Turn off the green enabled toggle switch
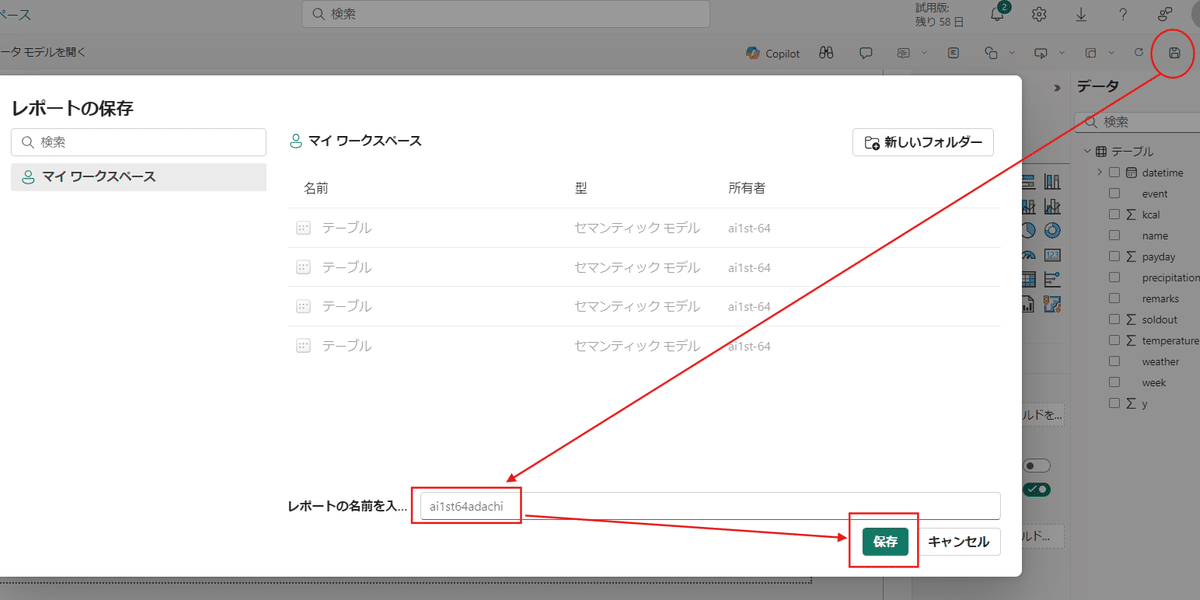The height and width of the screenshot is (600, 1200). (x=1036, y=489)
